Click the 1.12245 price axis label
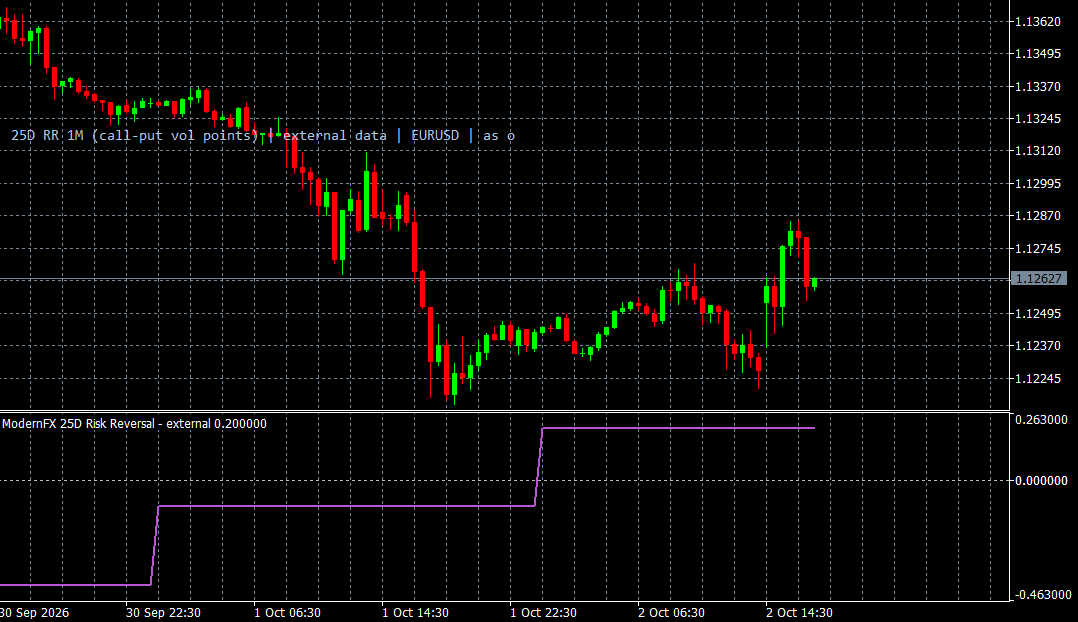 (1038, 379)
